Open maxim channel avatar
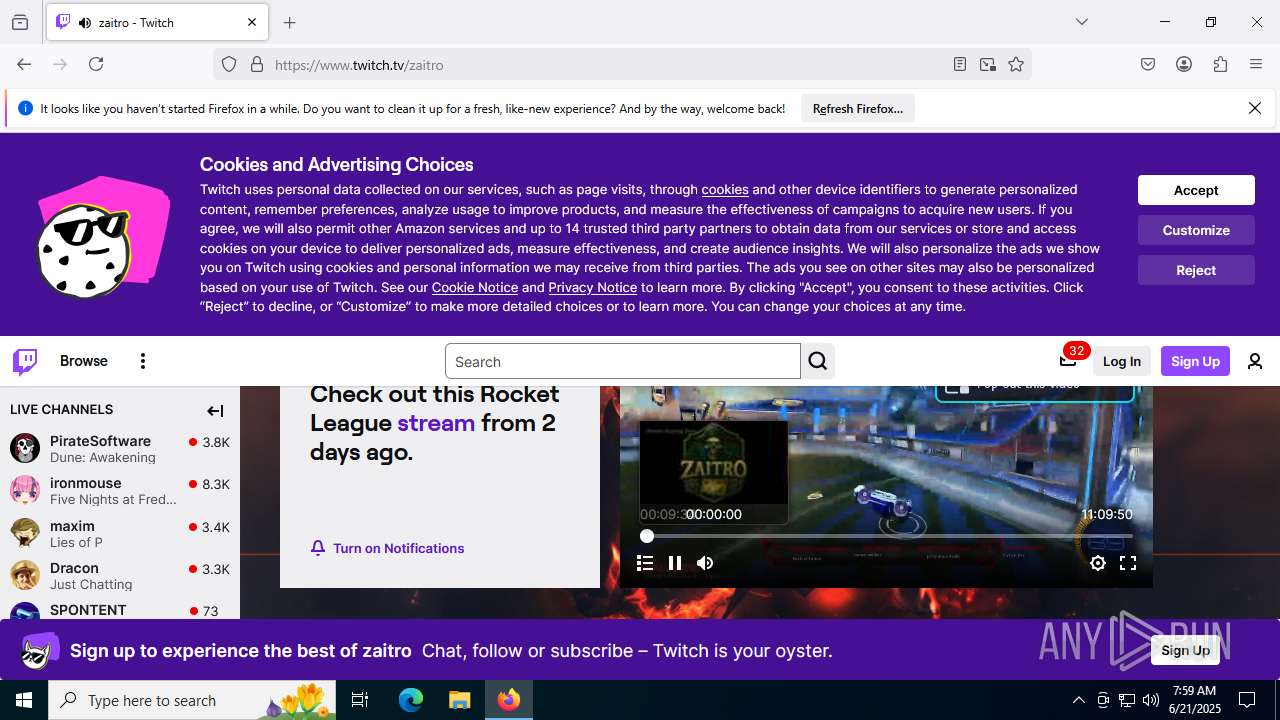Screen dimensions: 1280x720 (x=25, y=533)
